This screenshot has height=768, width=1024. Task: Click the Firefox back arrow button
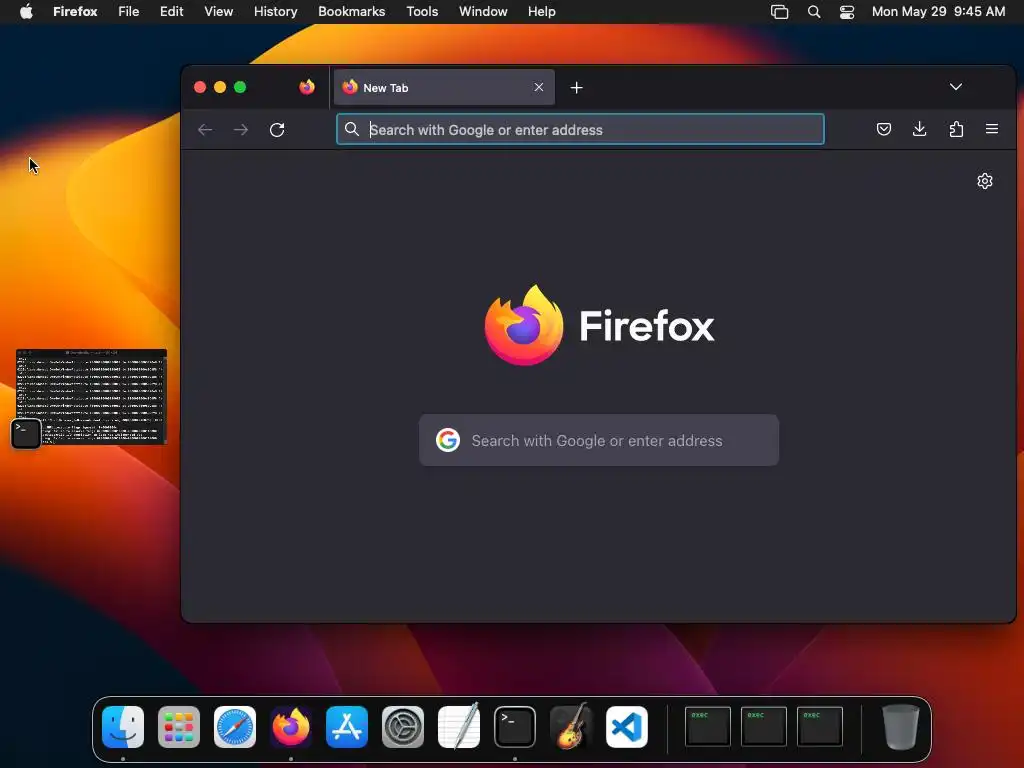point(205,130)
